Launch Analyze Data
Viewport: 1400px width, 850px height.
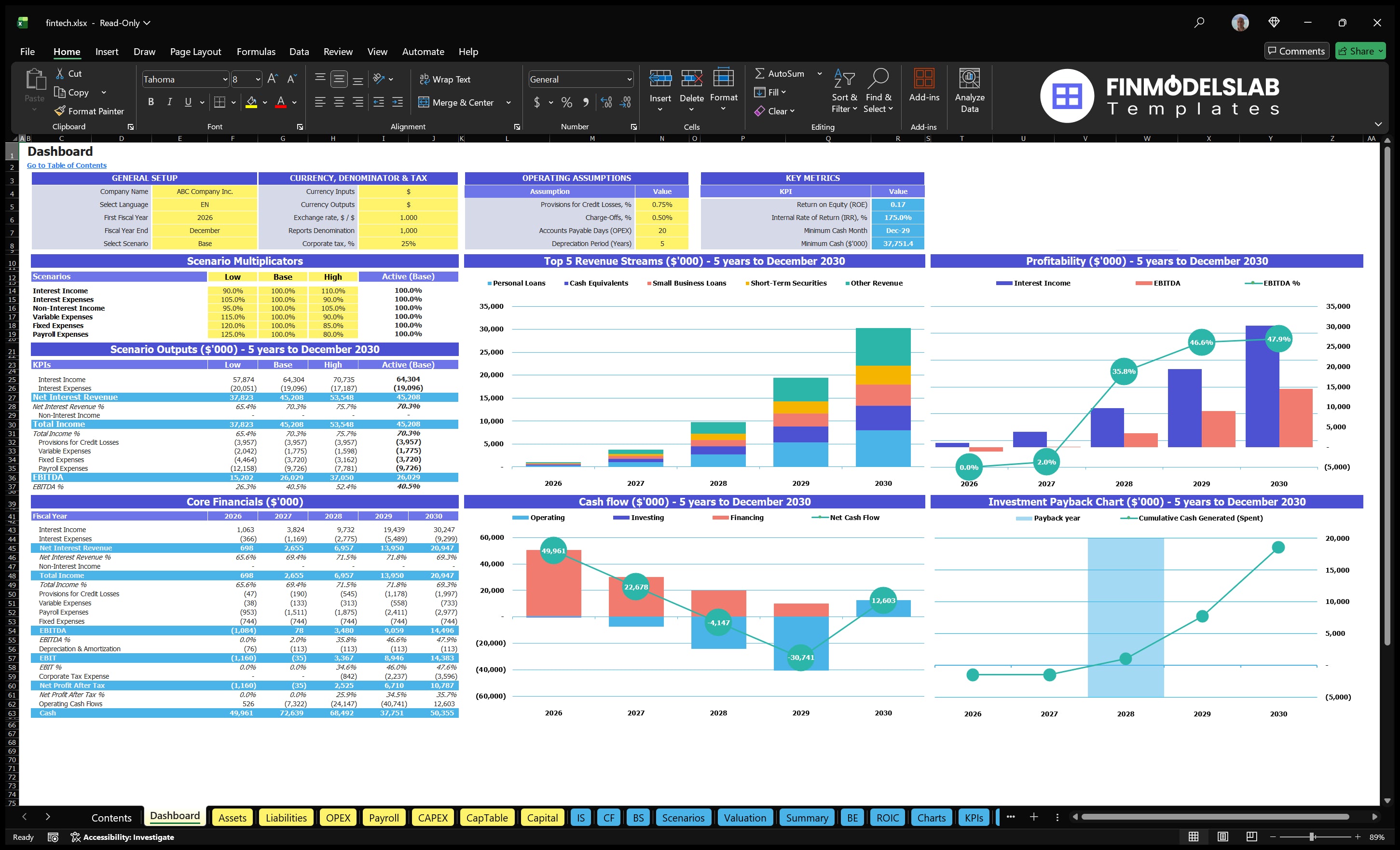[970, 91]
